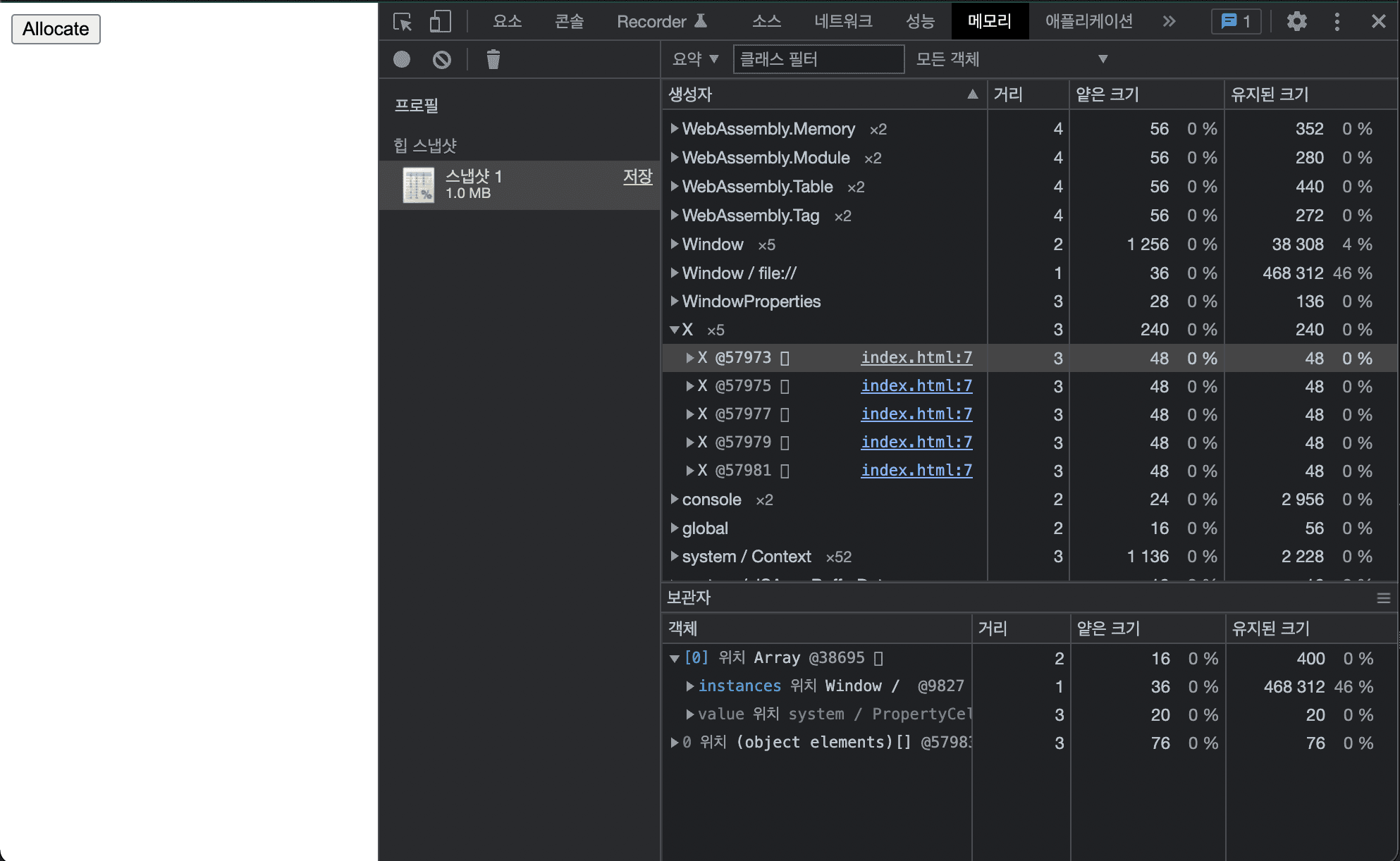This screenshot has height=861, width=1400.
Task: Open the console messages badge
Action: [1236, 21]
